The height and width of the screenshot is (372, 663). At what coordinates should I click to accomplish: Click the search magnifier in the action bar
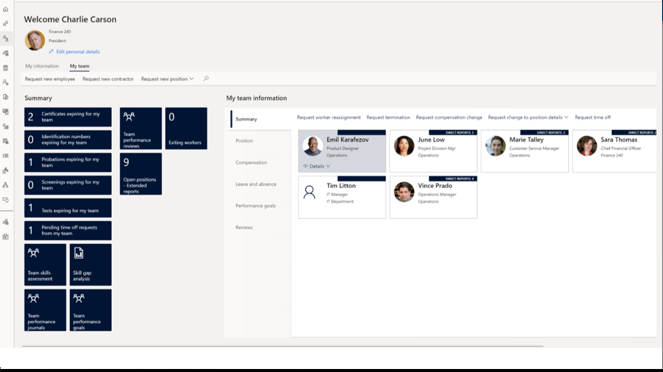click(x=206, y=79)
